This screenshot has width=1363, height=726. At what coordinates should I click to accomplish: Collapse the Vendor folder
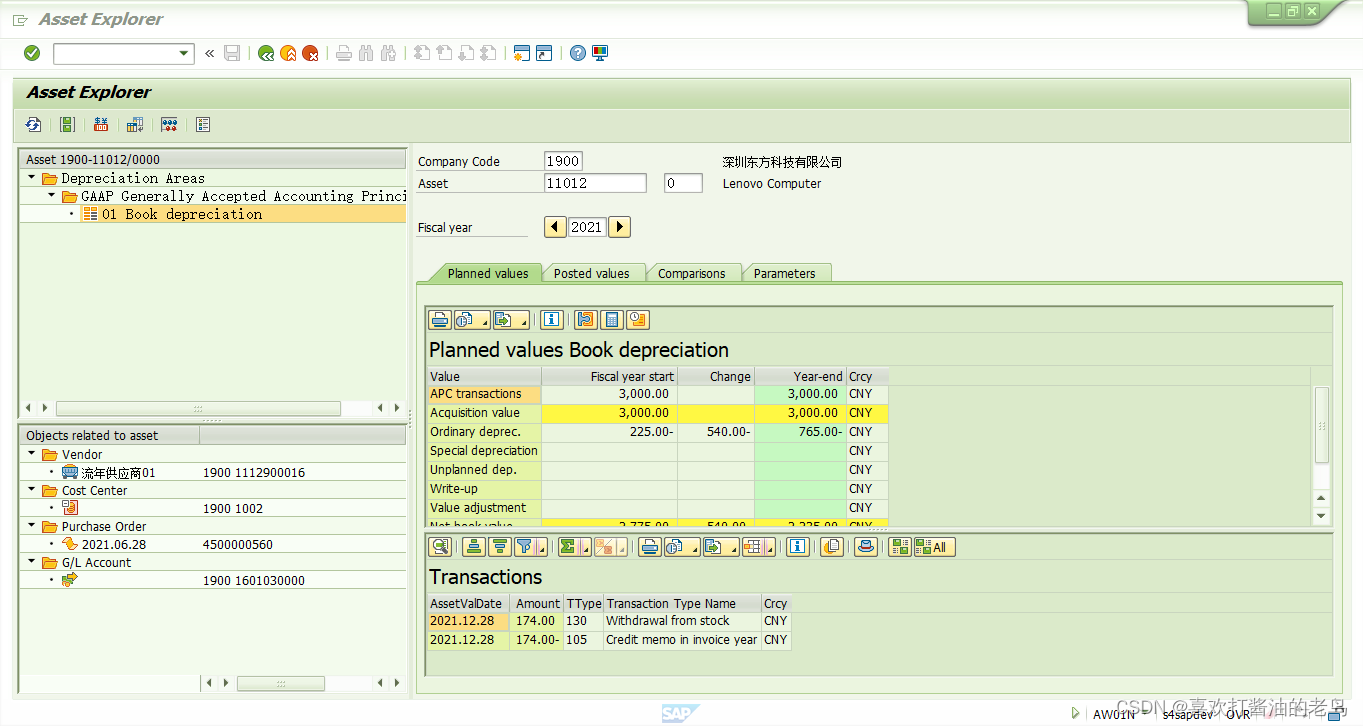[31, 454]
